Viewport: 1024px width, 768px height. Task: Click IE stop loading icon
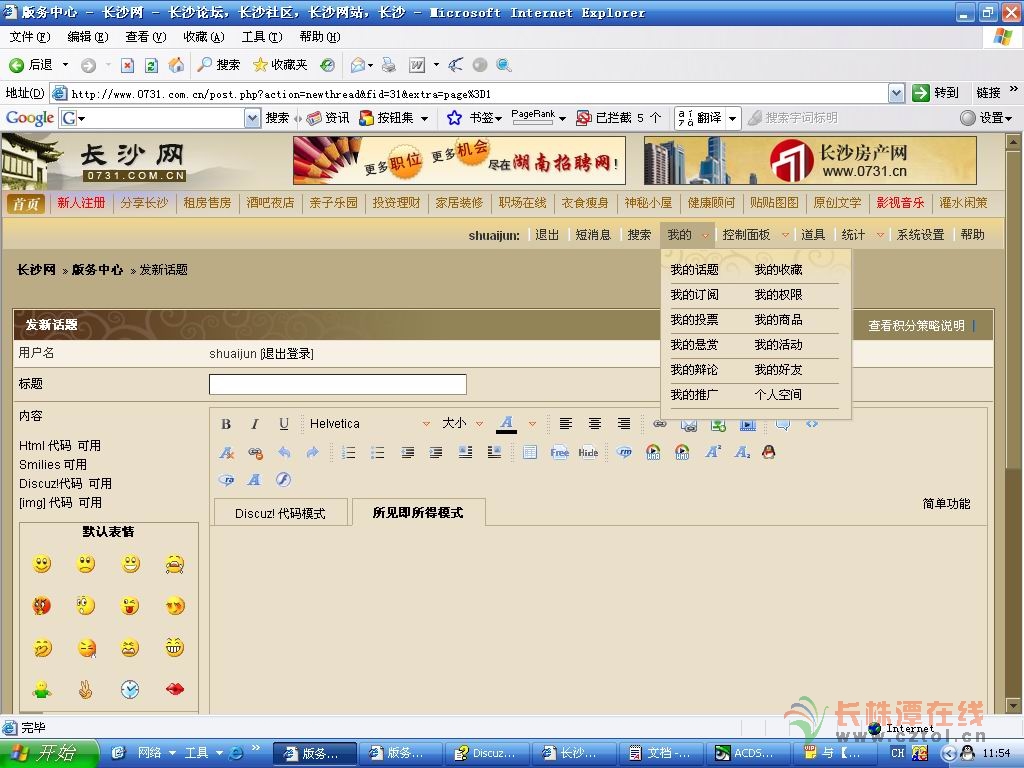click(127, 65)
